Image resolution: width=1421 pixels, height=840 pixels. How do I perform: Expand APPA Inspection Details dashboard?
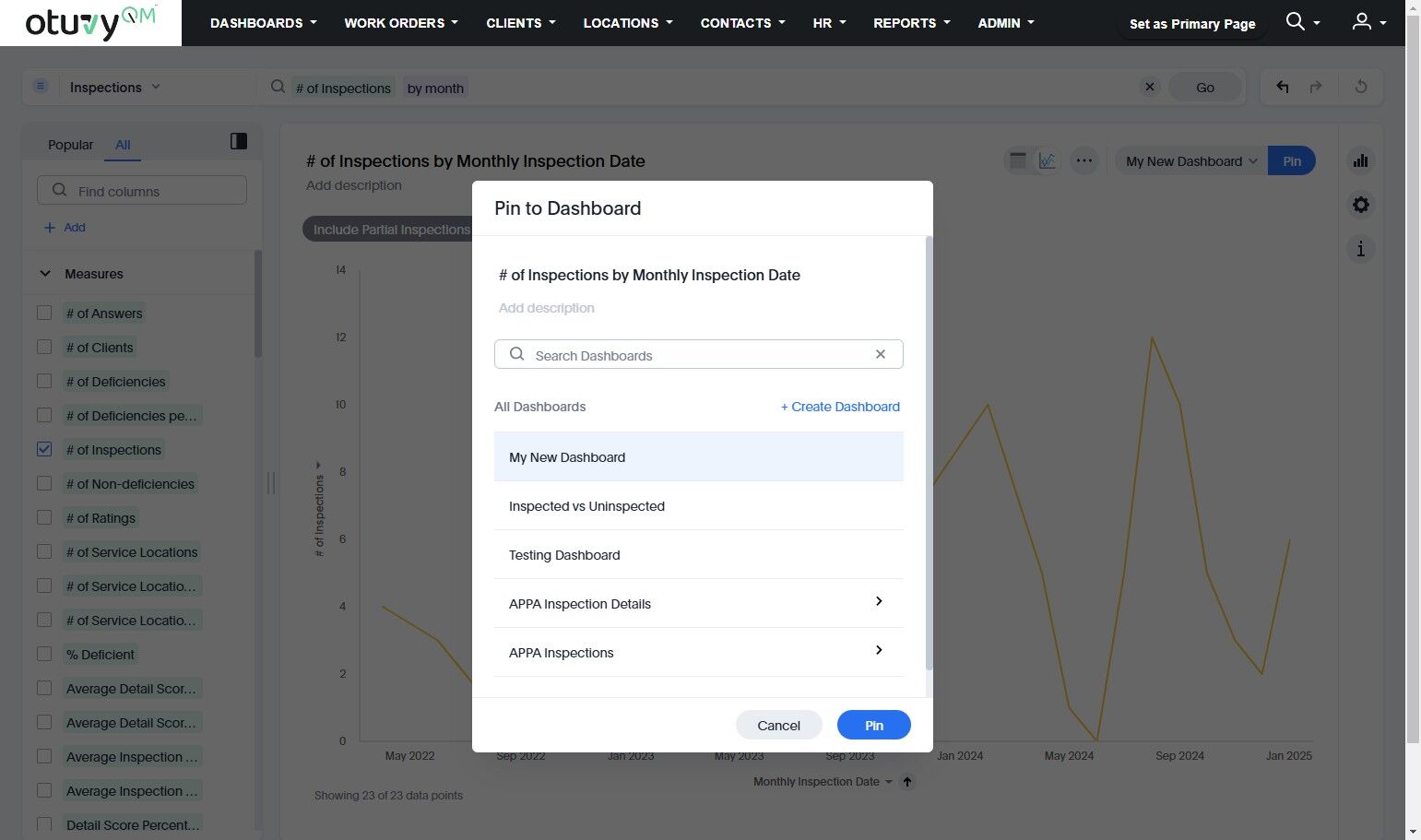coord(879,601)
